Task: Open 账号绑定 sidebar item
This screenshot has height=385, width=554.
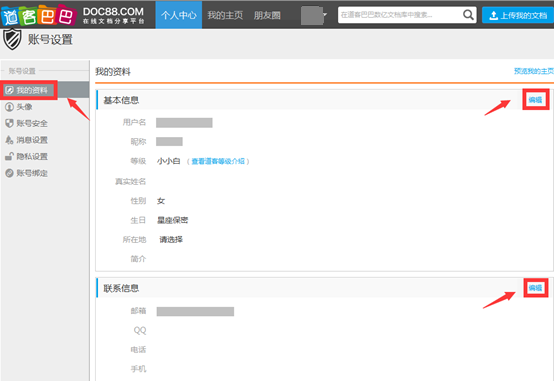Action: click(x=32, y=173)
